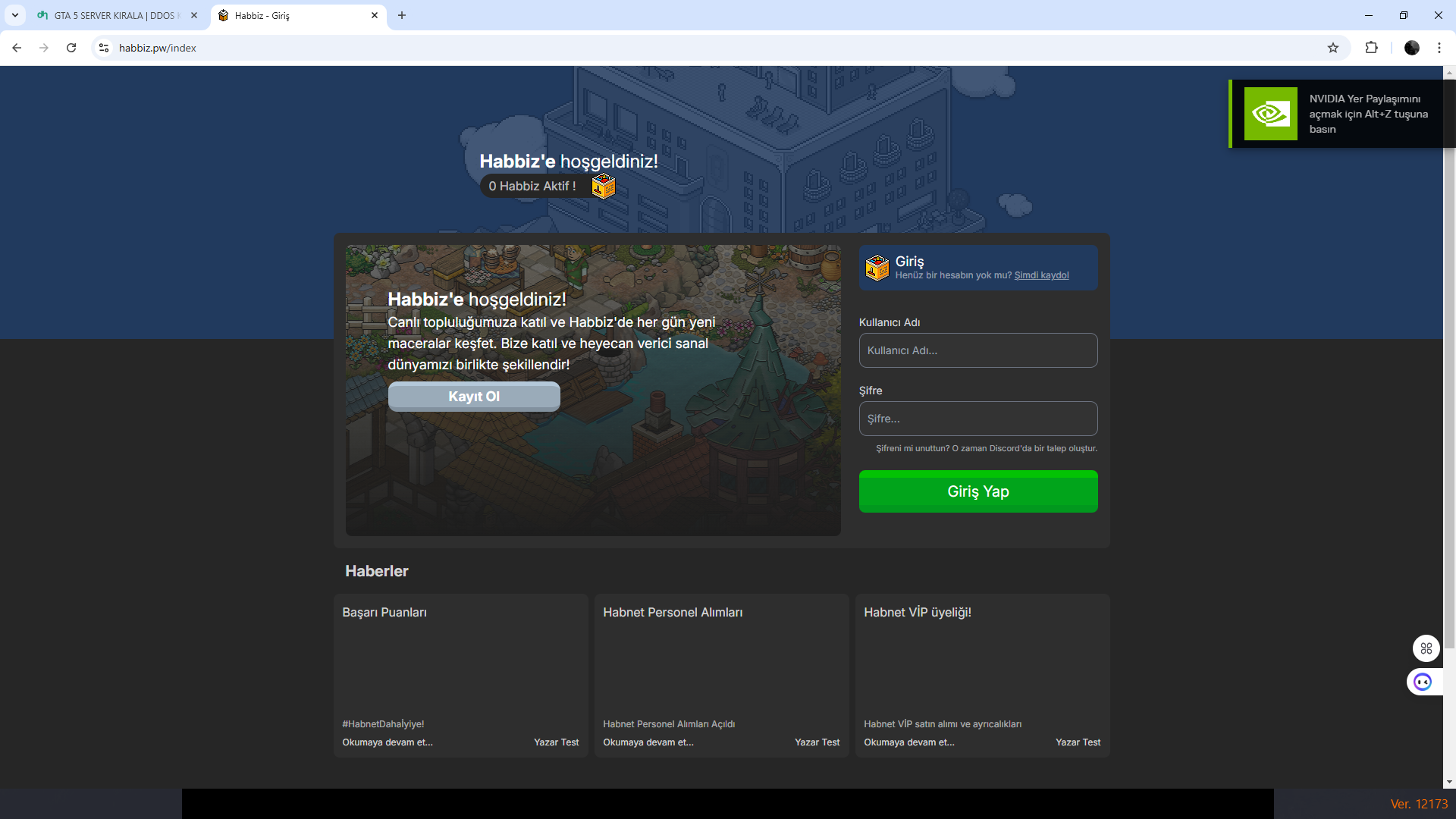Open the Habnet VİP üyeliği! news title
1456x819 pixels.
click(918, 613)
